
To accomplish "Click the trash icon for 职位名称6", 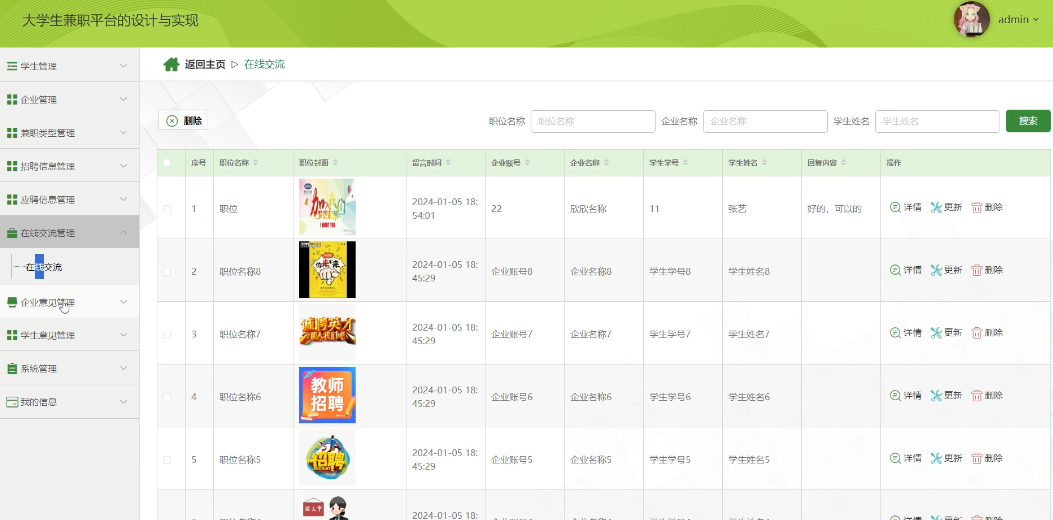I will tap(976, 396).
